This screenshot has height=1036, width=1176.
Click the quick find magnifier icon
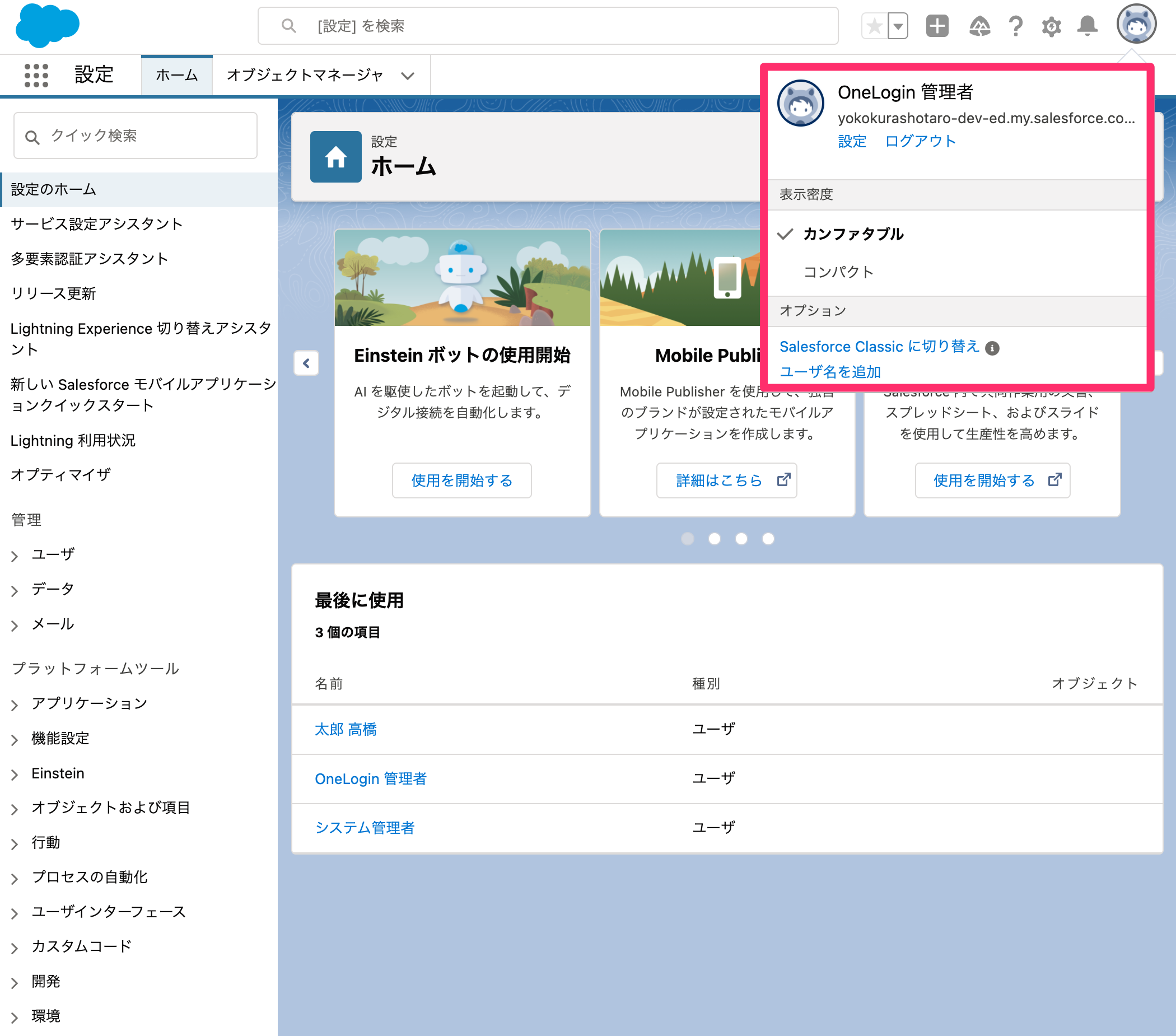pyautogui.click(x=32, y=137)
